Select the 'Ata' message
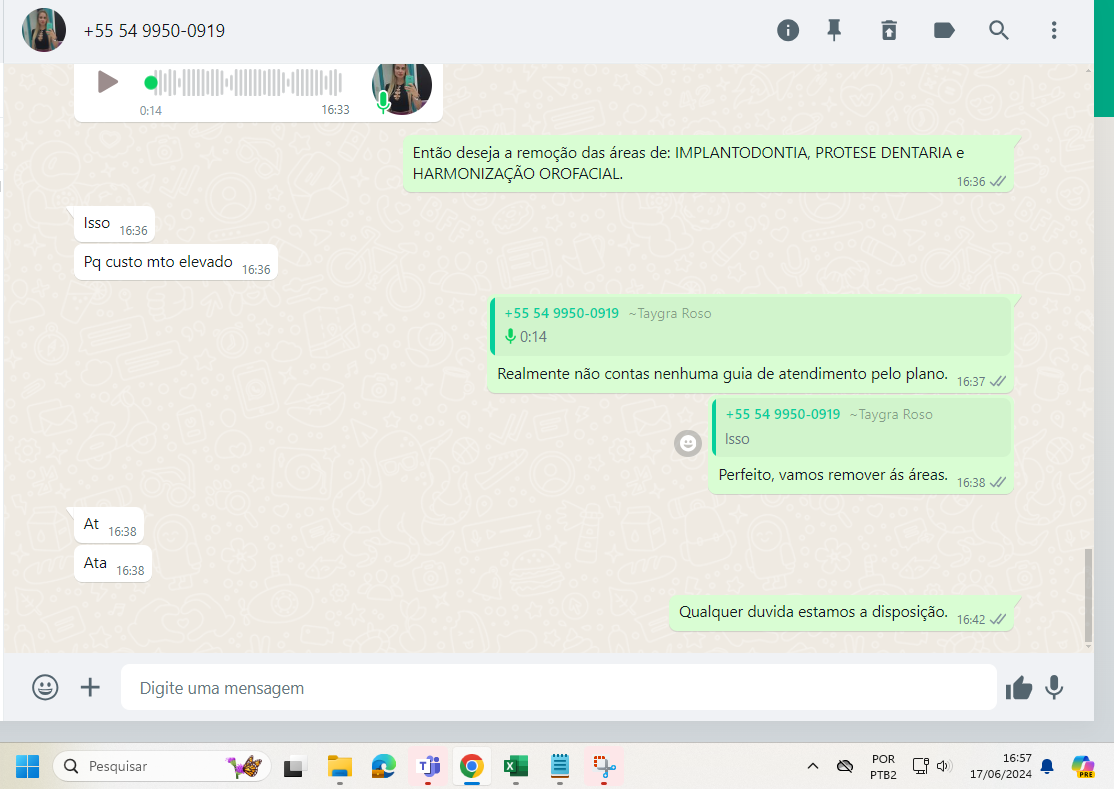Viewport: 1114px width, 789px height. point(113,564)
